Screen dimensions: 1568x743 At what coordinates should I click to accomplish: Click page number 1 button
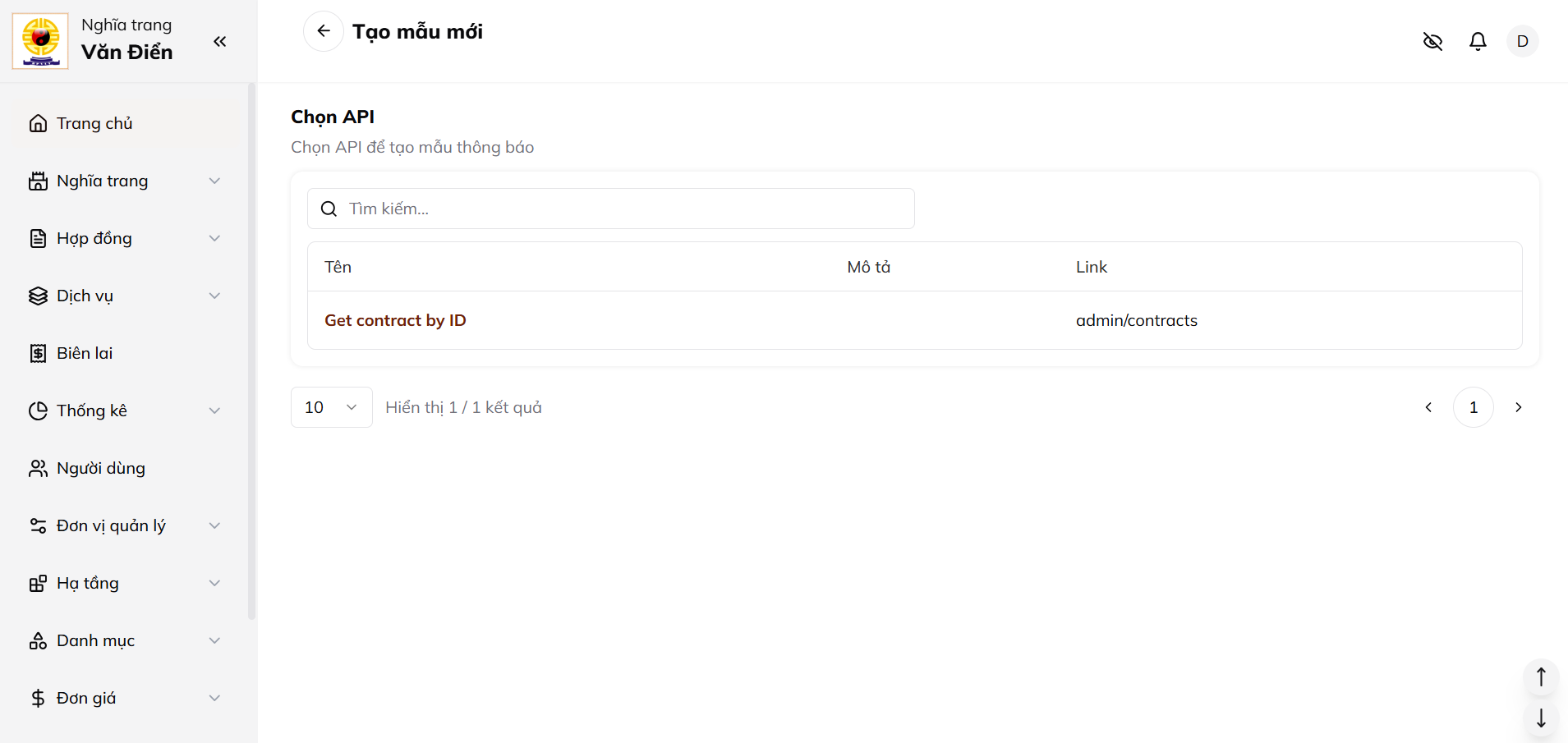click(x=1473, y=407)
